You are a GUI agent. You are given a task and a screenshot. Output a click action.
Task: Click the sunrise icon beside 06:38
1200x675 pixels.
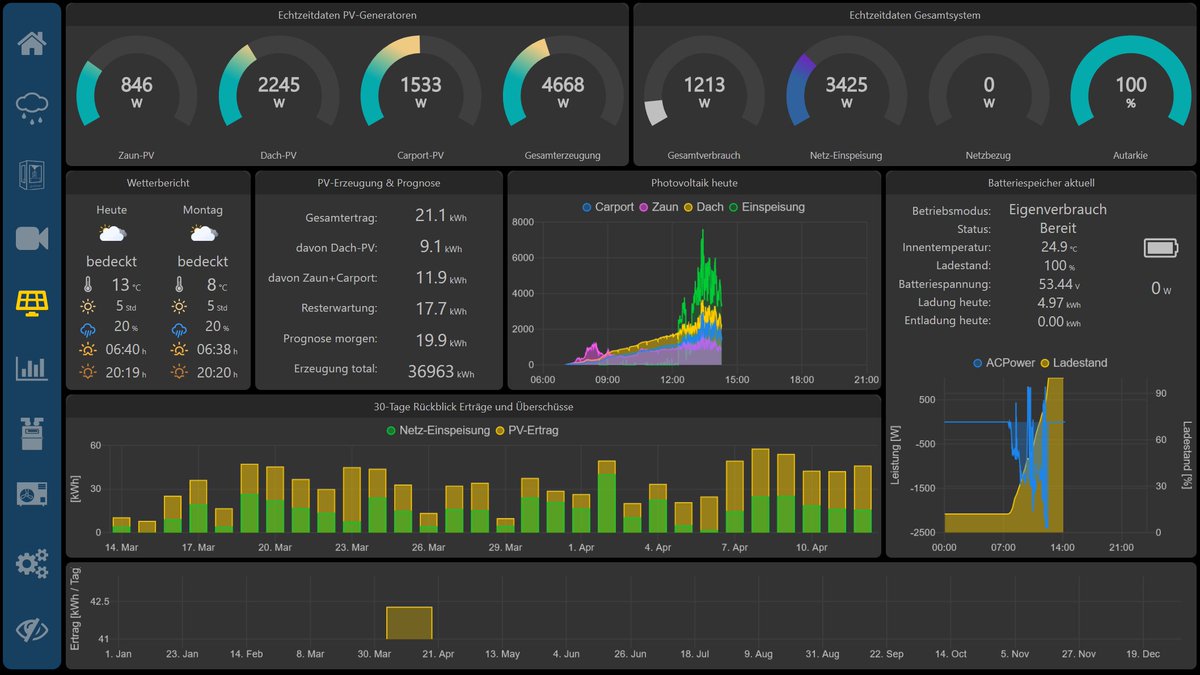179,350
